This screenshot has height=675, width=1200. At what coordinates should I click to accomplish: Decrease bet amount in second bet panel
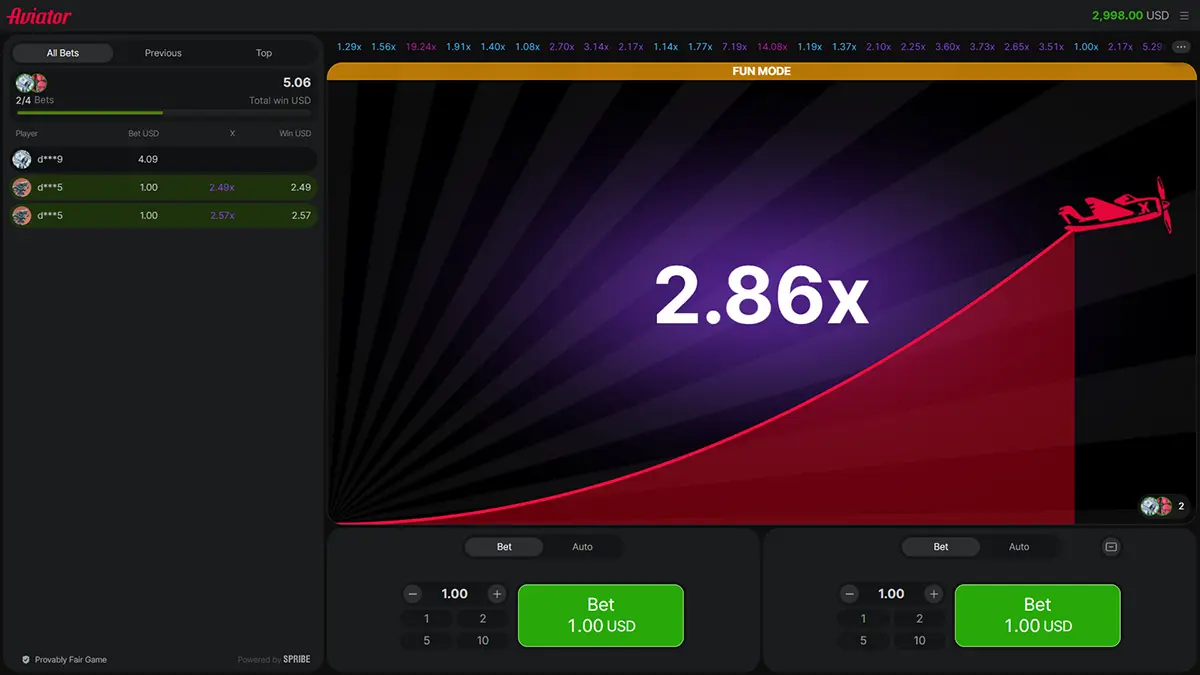850,594
